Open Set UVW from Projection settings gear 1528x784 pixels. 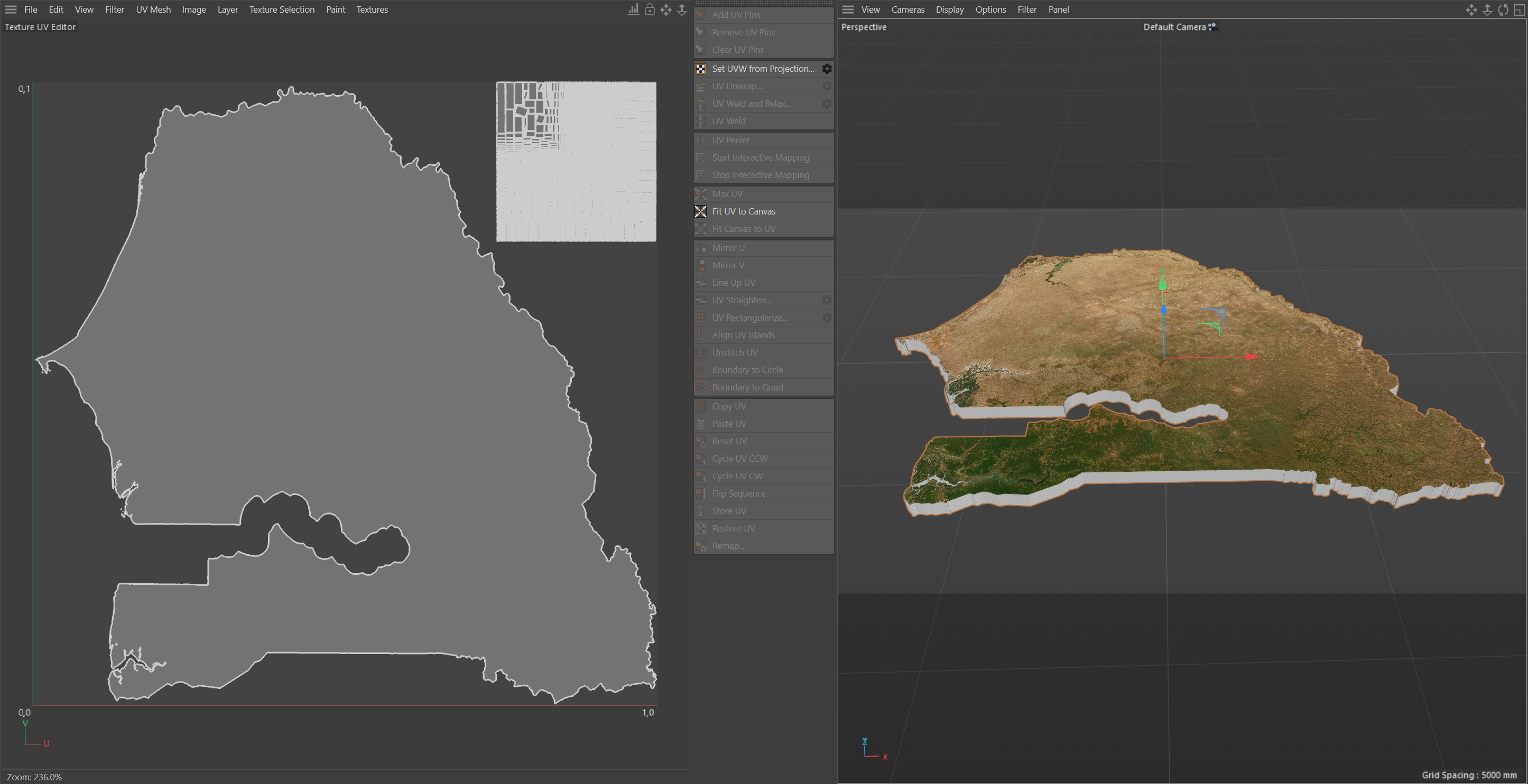(826, 69)
